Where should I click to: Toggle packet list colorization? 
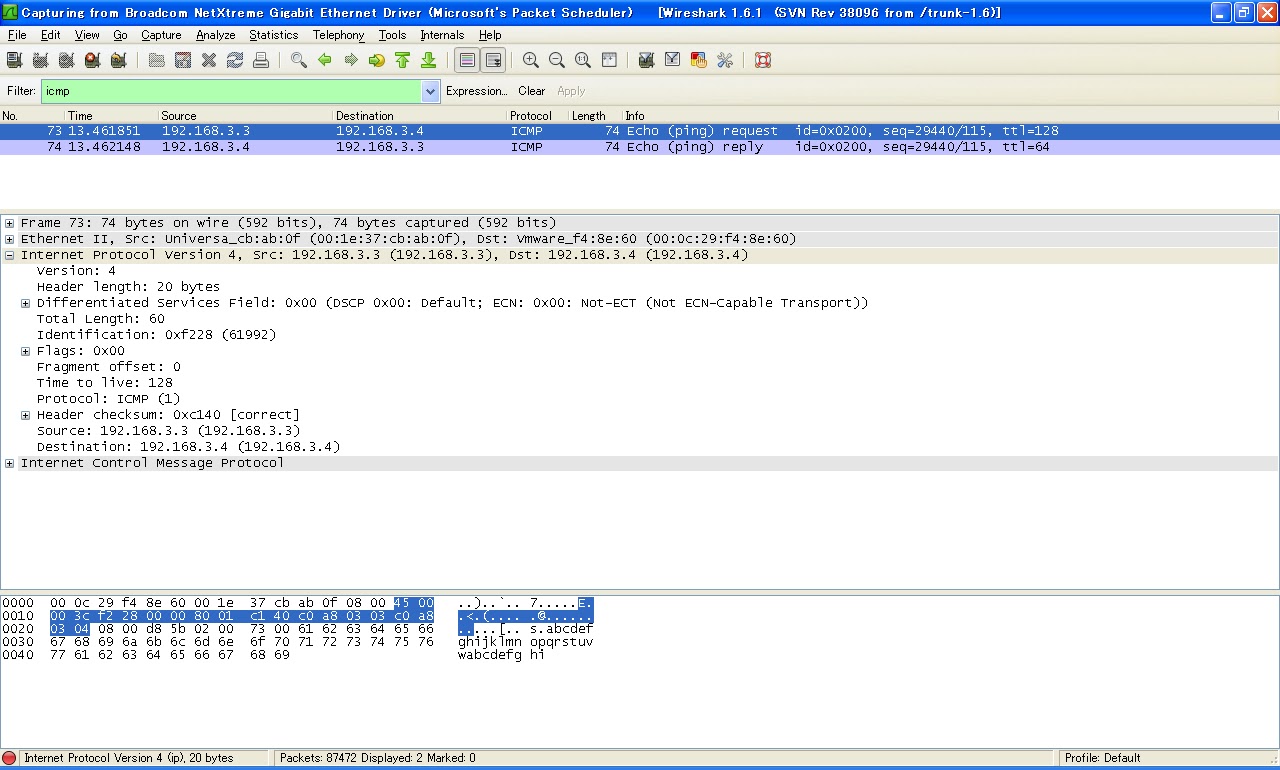[467, 60]
